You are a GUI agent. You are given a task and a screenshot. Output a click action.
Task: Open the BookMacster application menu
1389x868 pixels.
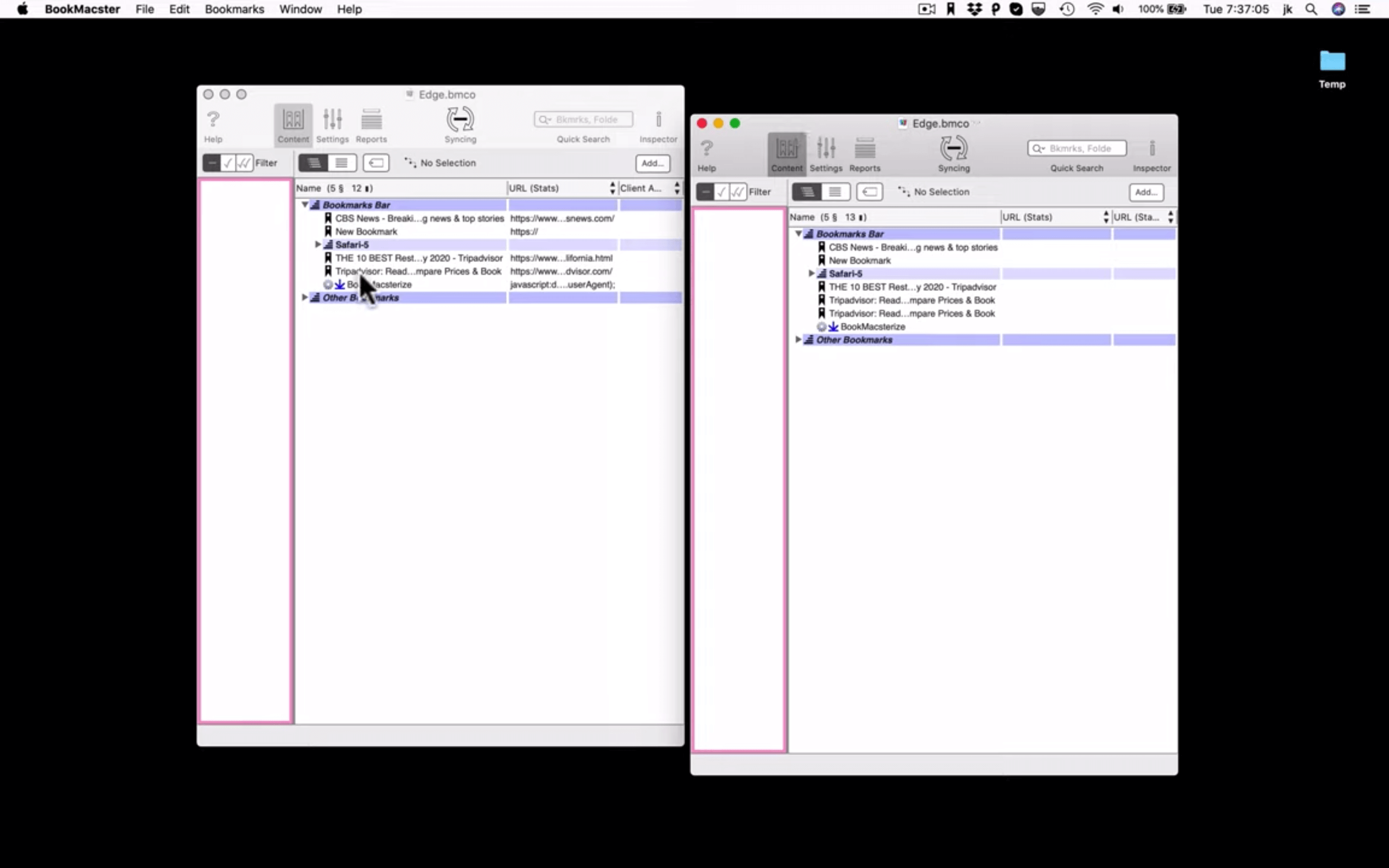click(82, 9)
